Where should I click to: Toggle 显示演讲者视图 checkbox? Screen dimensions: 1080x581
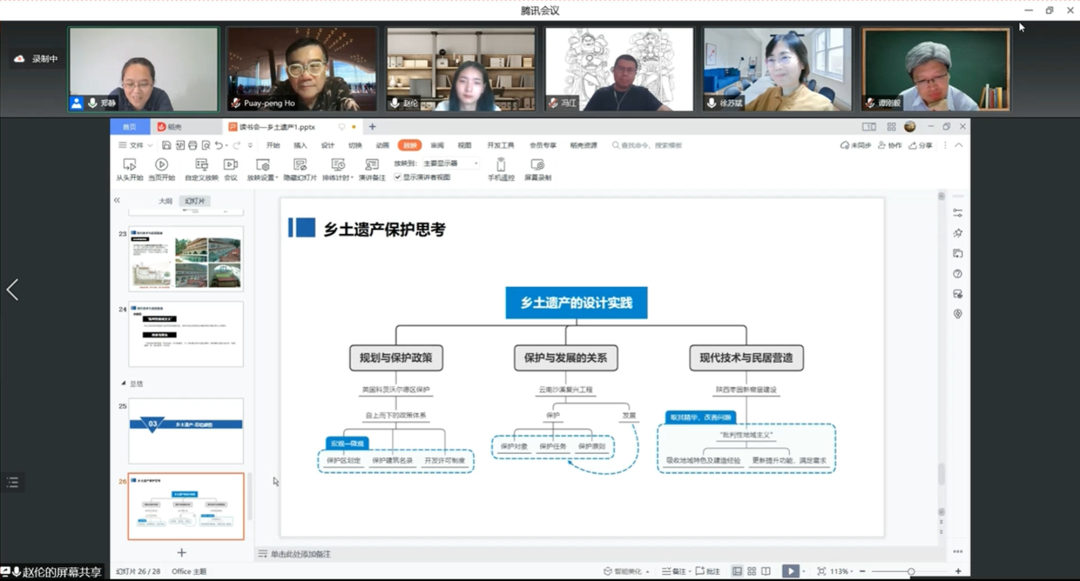(397, 177)
